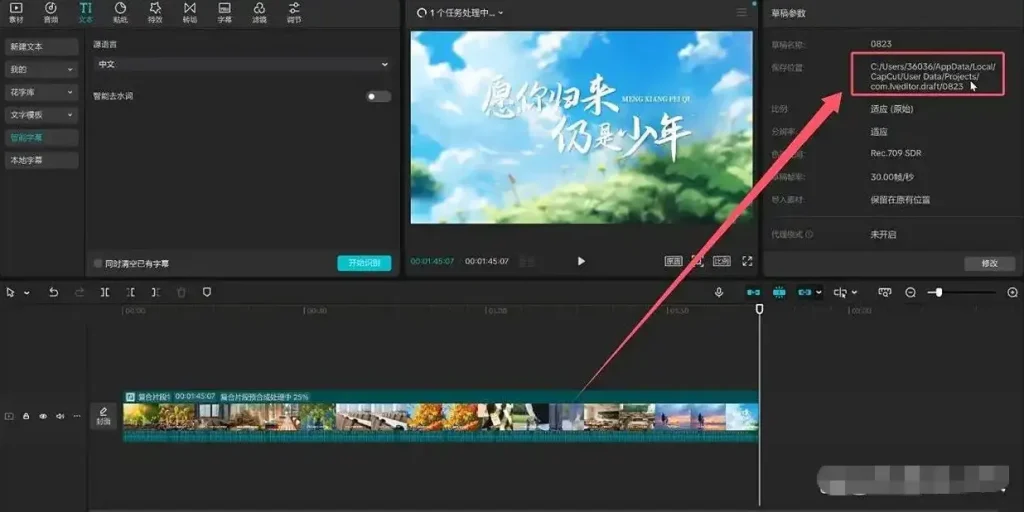
Task: Click the microphone record voiceover icon
Action: point(719,293)
